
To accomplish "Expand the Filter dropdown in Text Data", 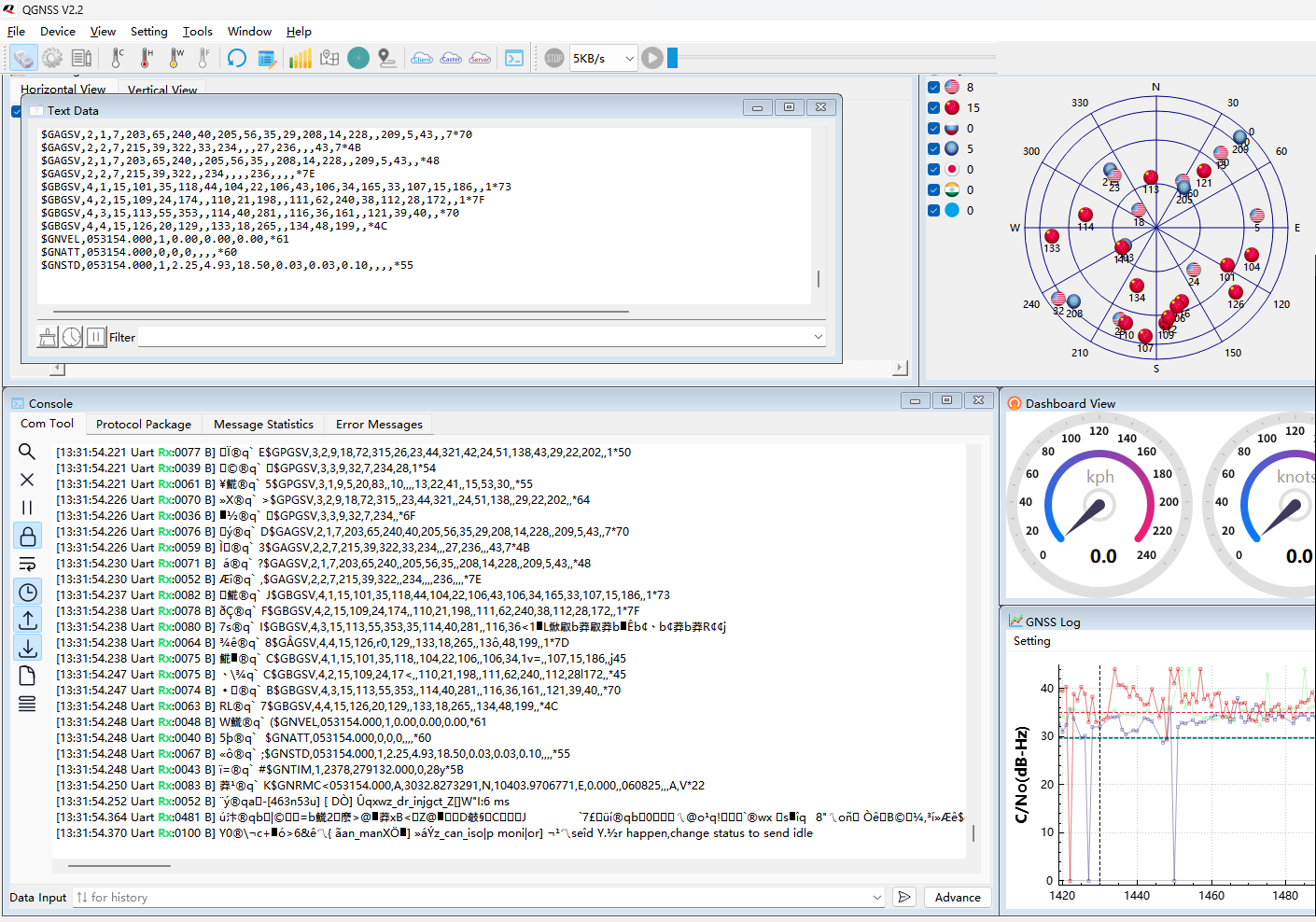I will coord(818,337).
